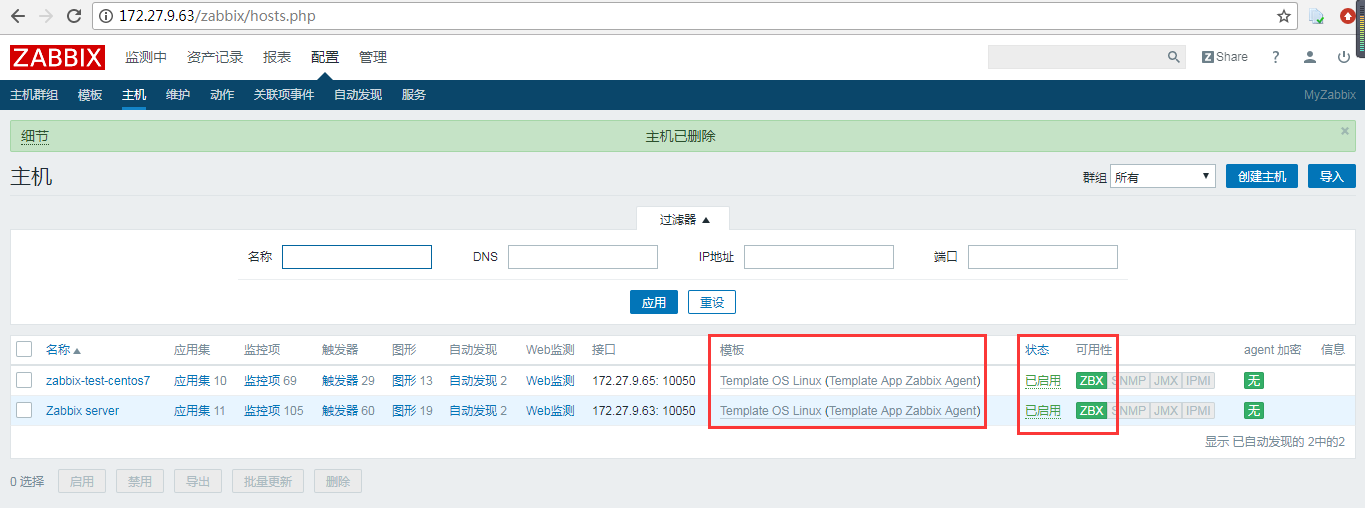
Task: Switch to 动作 submenu
Action: click(222, 95)
